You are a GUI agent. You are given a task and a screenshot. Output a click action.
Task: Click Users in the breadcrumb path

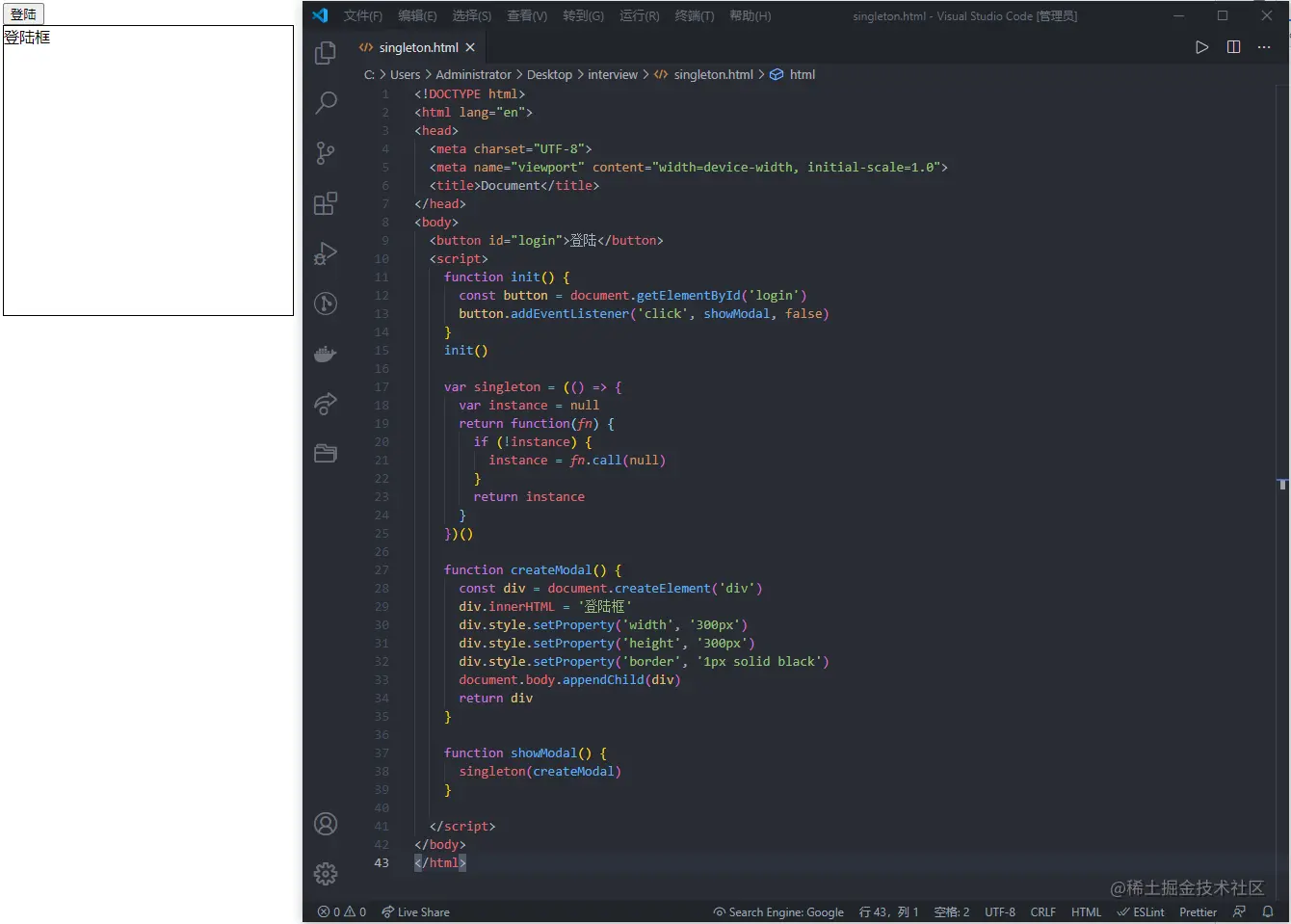405,74
